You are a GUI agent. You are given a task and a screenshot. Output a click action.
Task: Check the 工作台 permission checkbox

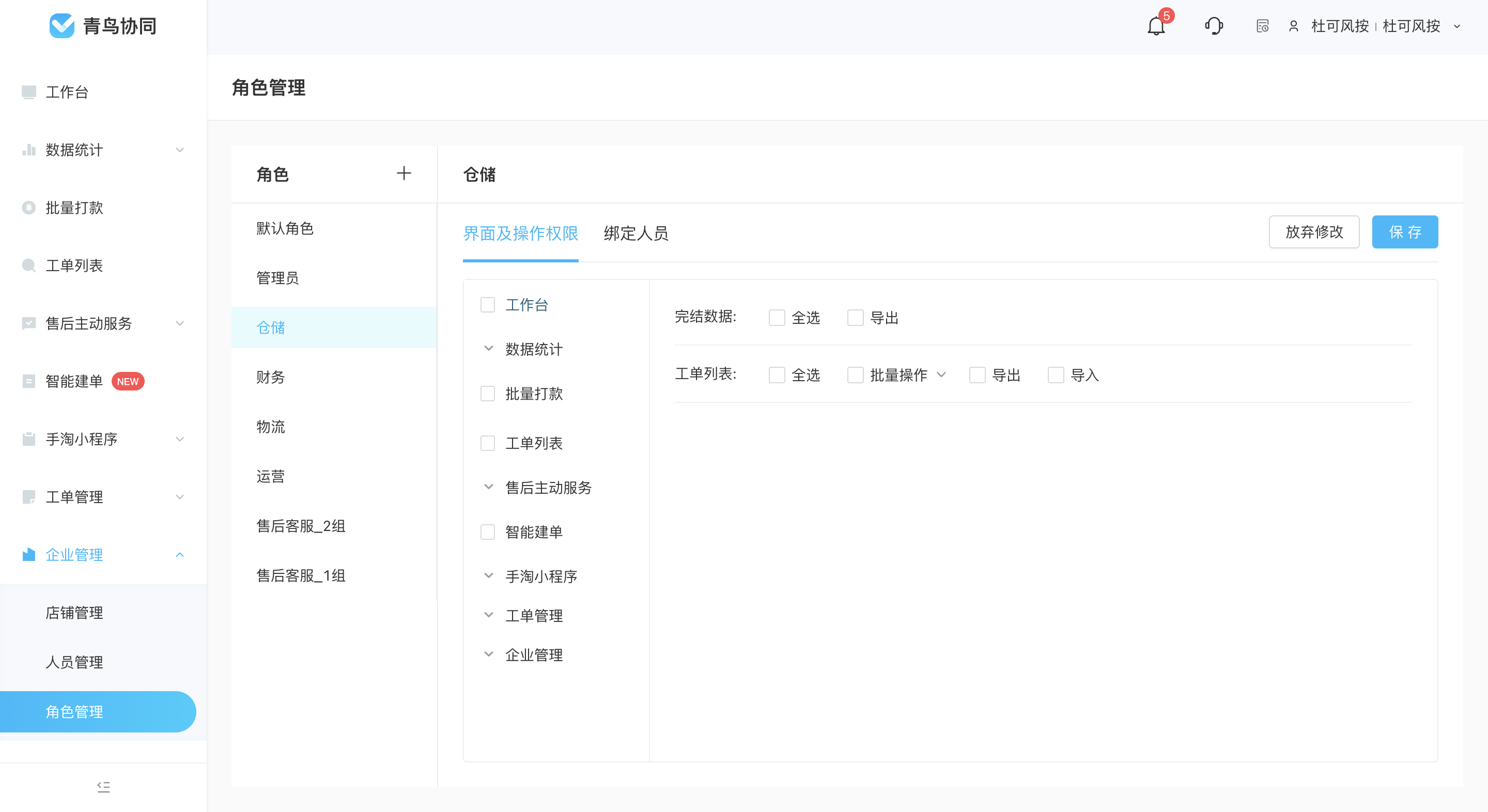pos(488,304)
